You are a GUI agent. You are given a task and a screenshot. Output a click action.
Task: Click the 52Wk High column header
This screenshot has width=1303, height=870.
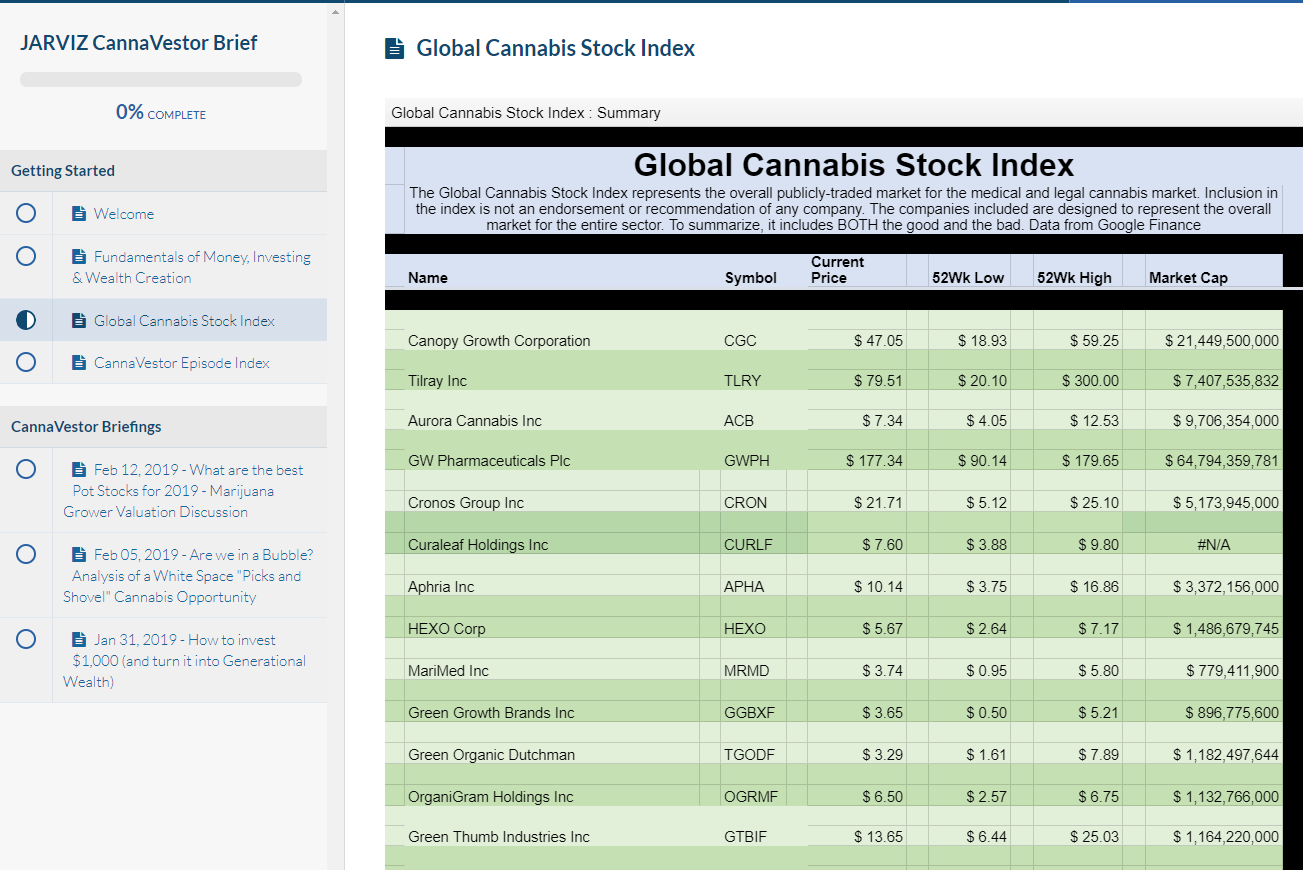(x=1075, y=278)
